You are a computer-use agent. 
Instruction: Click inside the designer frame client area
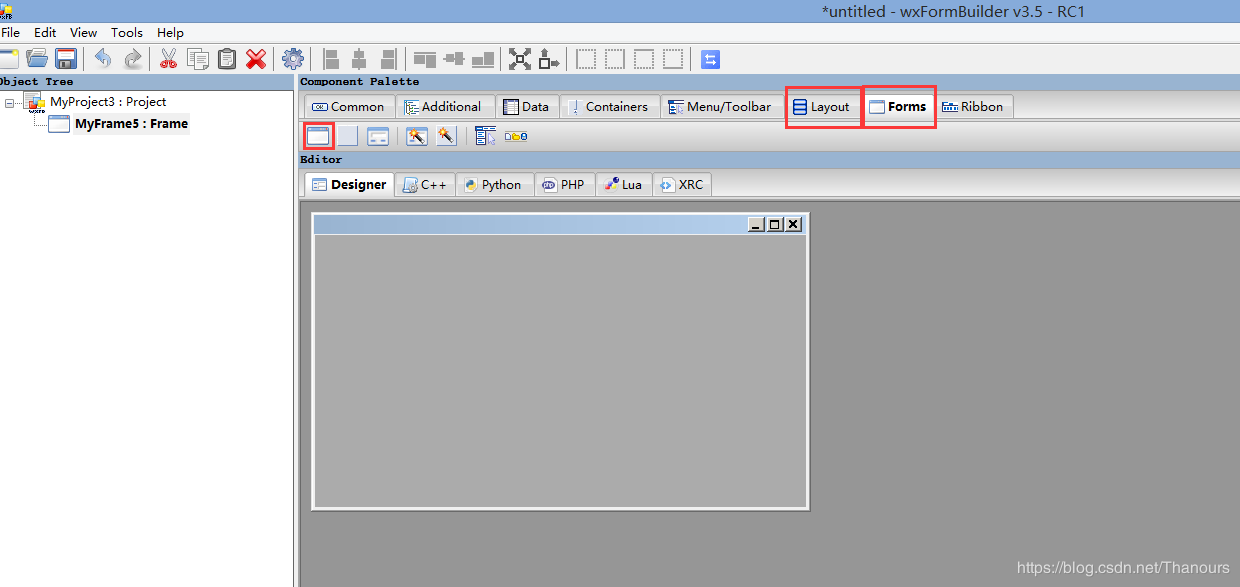pyautogui.click(x=560, y=370)
